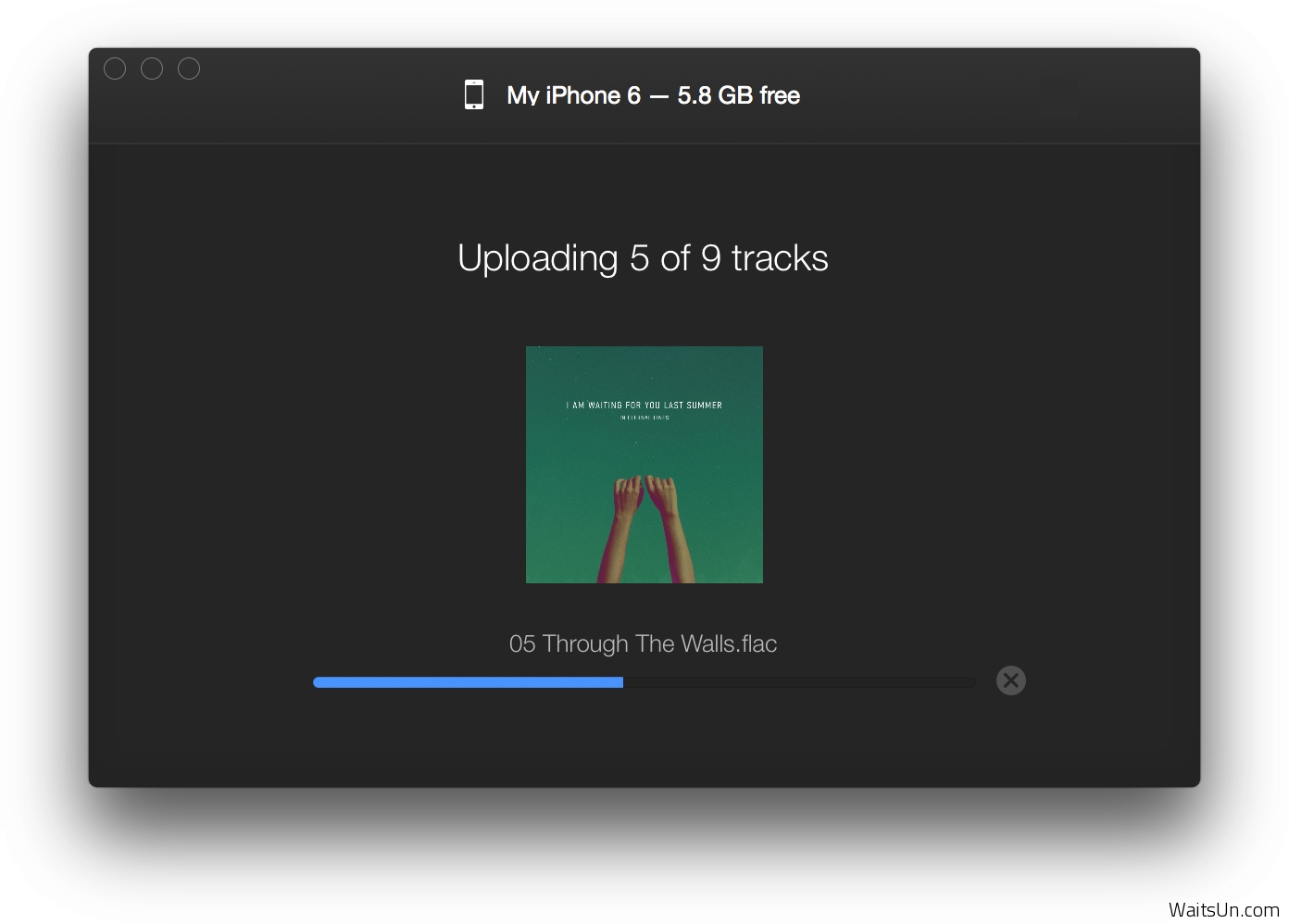The height and width of the screenshot is (924, 1289).
Task: Click the small subtitle line on album cover
Action: [644, 418]
